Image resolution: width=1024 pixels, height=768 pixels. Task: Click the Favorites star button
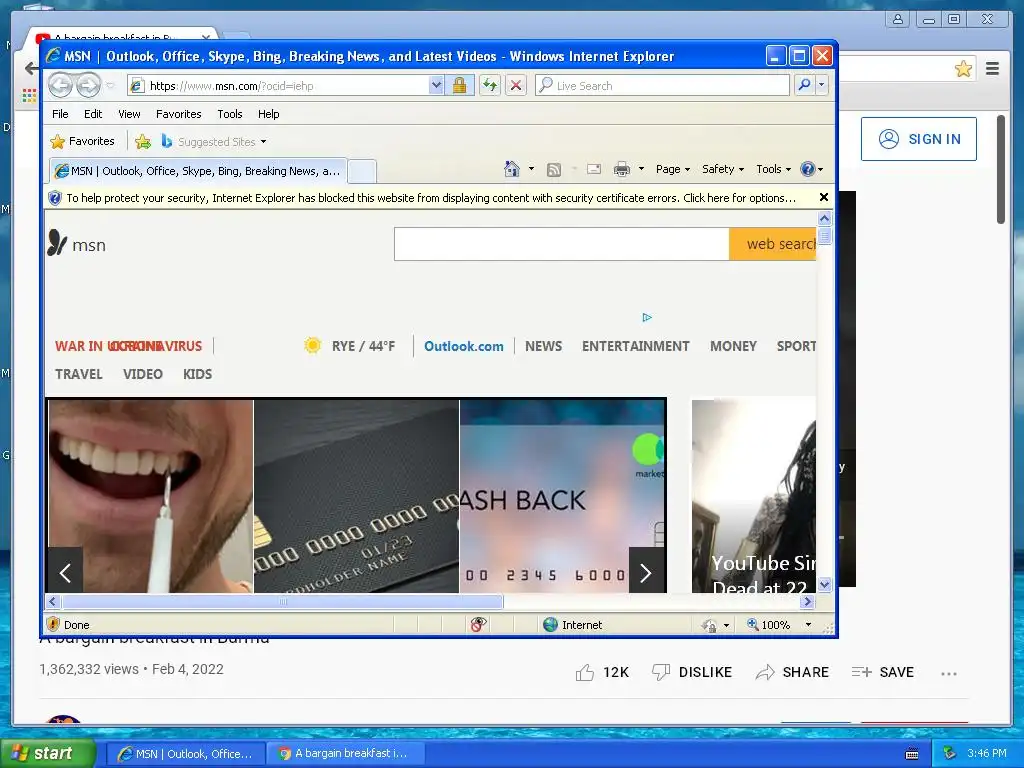coord(83,141)
